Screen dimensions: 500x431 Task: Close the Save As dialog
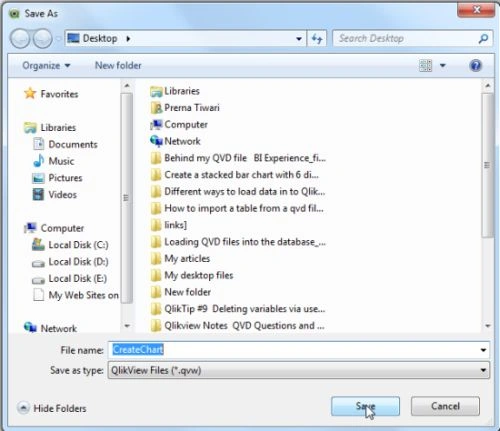coord(476,9)
